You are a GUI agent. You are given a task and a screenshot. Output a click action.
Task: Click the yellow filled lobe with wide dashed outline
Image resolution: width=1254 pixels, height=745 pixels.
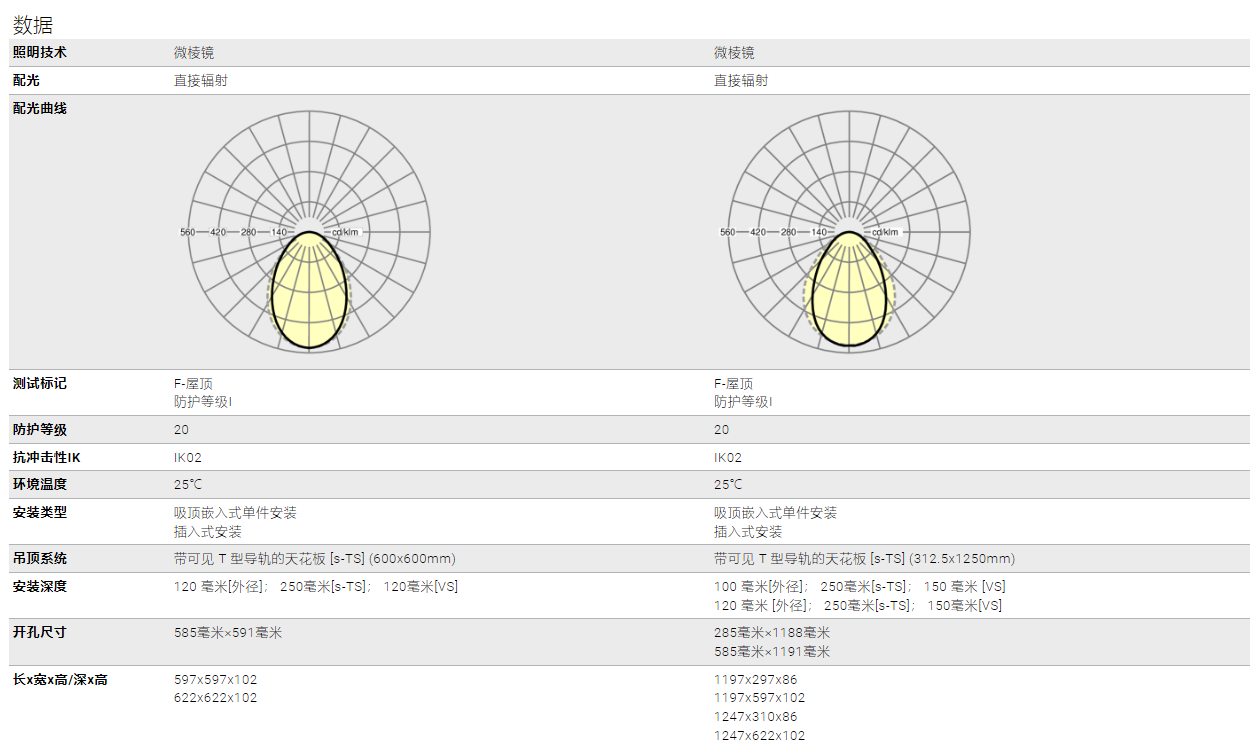pyautogui.click(x=849, y=295)
